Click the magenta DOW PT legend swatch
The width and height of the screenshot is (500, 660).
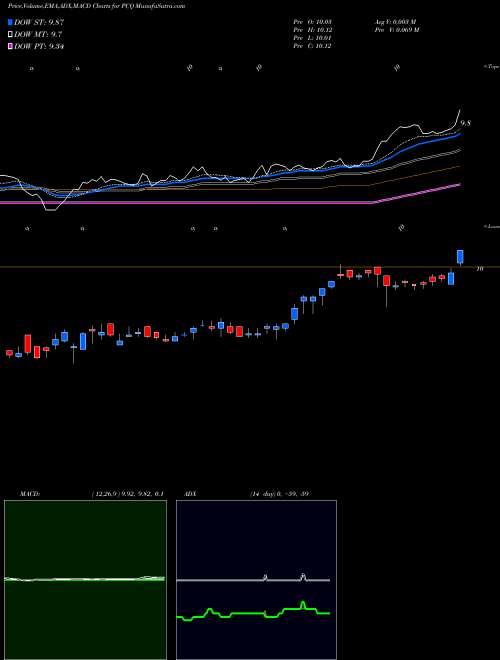pos(11,47)
